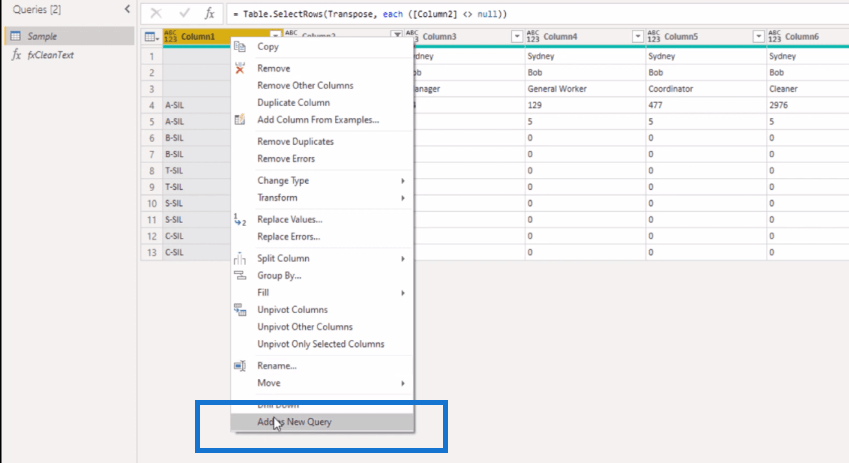Open Column3 filter dropdown
The width and height of the screenshot is (849, 463).
point(517,36)
